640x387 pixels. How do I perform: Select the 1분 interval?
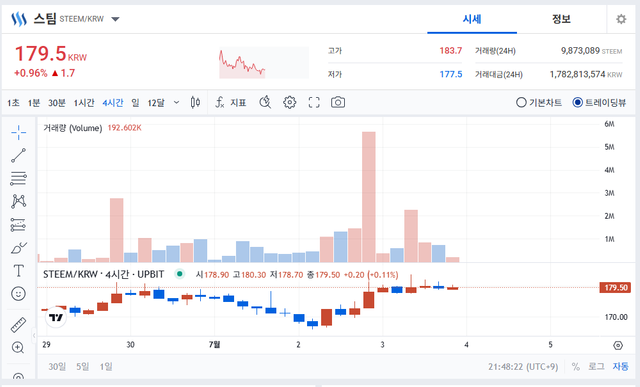[34, 102]
